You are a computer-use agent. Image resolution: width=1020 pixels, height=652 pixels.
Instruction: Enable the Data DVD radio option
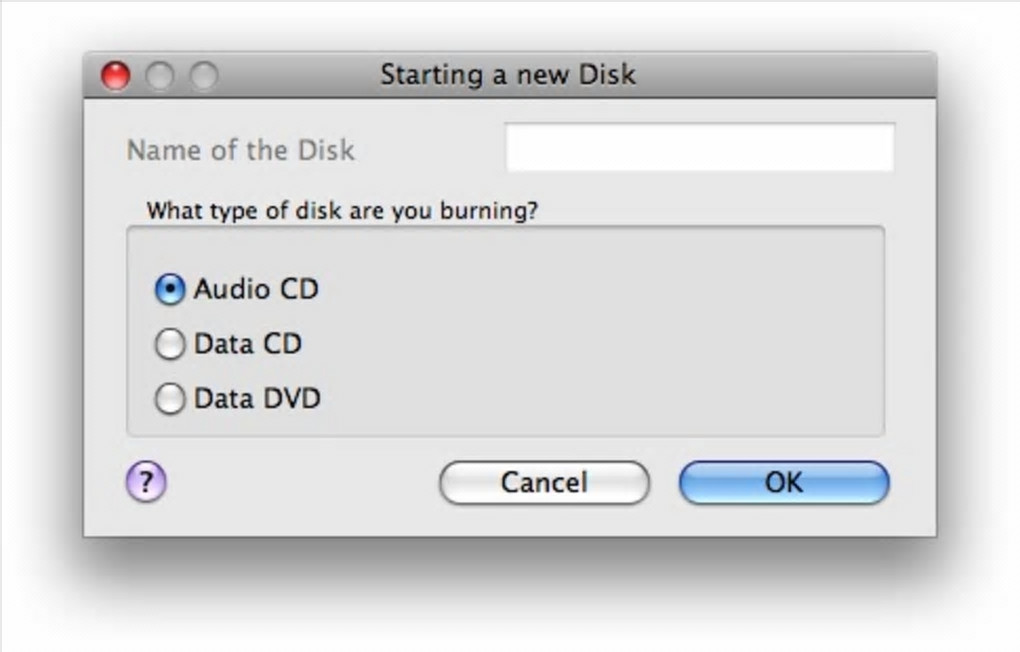click(x=170, y=400)
